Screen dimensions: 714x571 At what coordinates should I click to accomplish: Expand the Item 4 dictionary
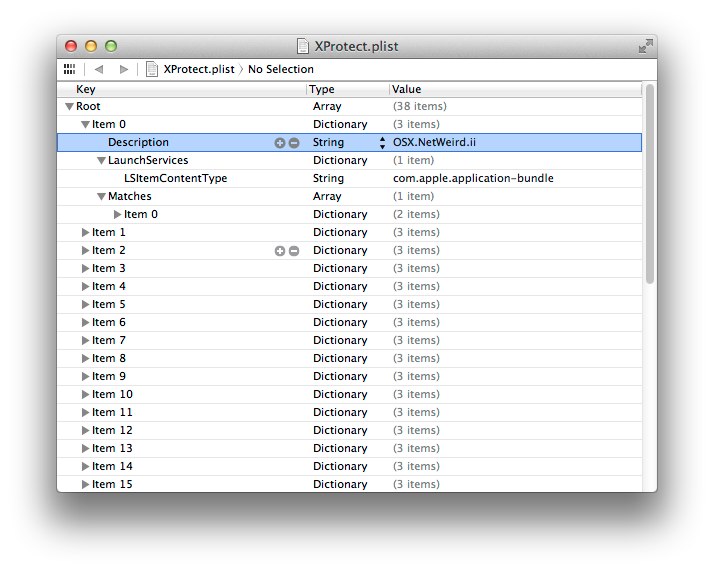point(85,286)
